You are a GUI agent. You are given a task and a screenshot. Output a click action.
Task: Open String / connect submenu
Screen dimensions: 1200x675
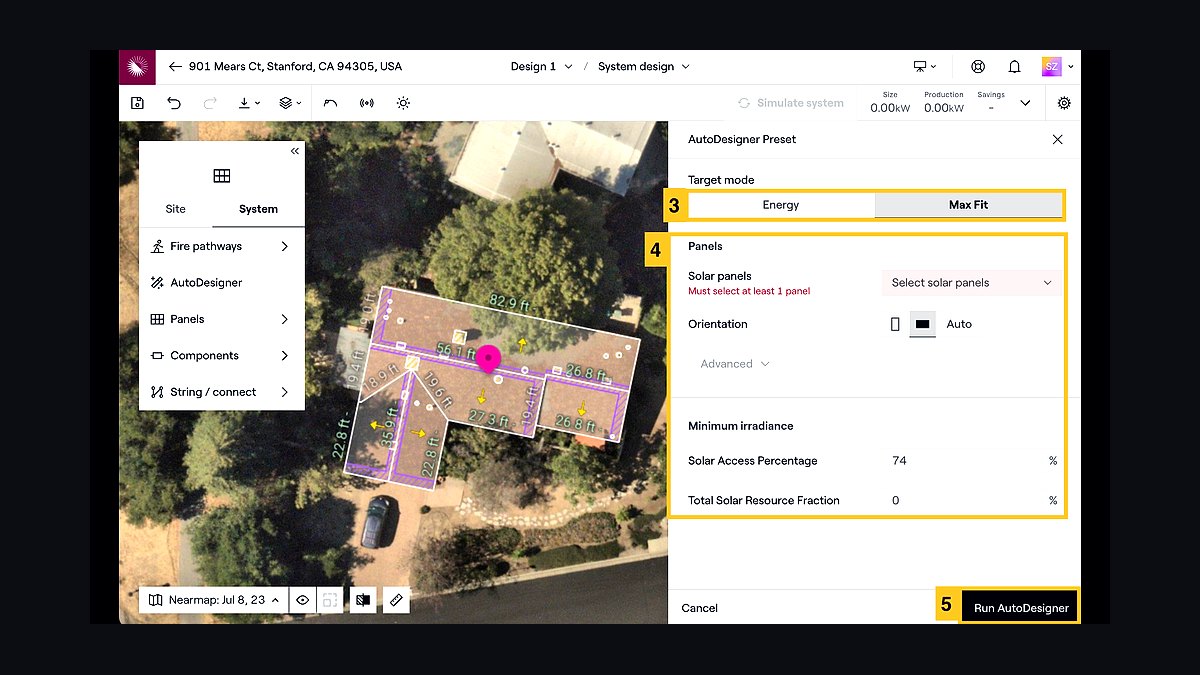(x=221, y=392)
